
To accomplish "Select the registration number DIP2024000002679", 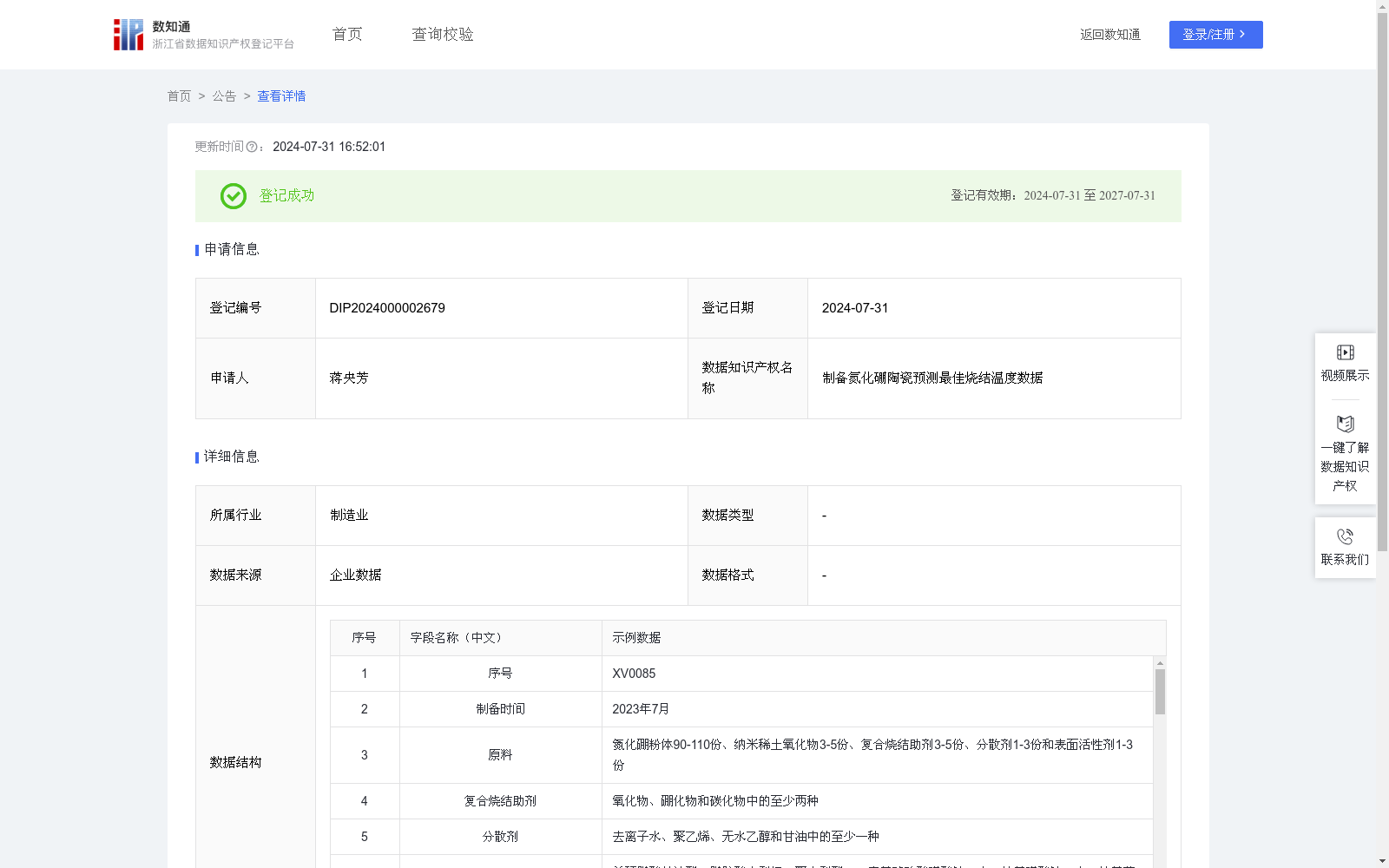I will coord(387,308).
